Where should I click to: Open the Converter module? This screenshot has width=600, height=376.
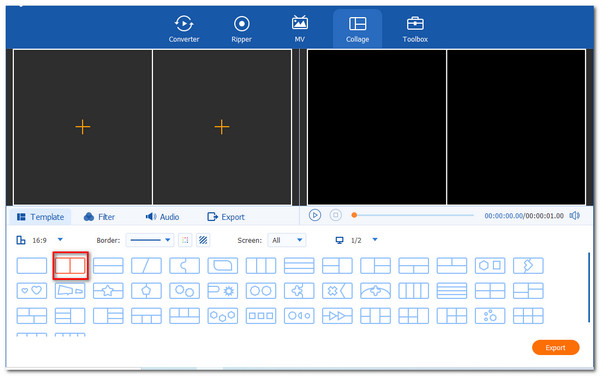[x=184, y=29]
